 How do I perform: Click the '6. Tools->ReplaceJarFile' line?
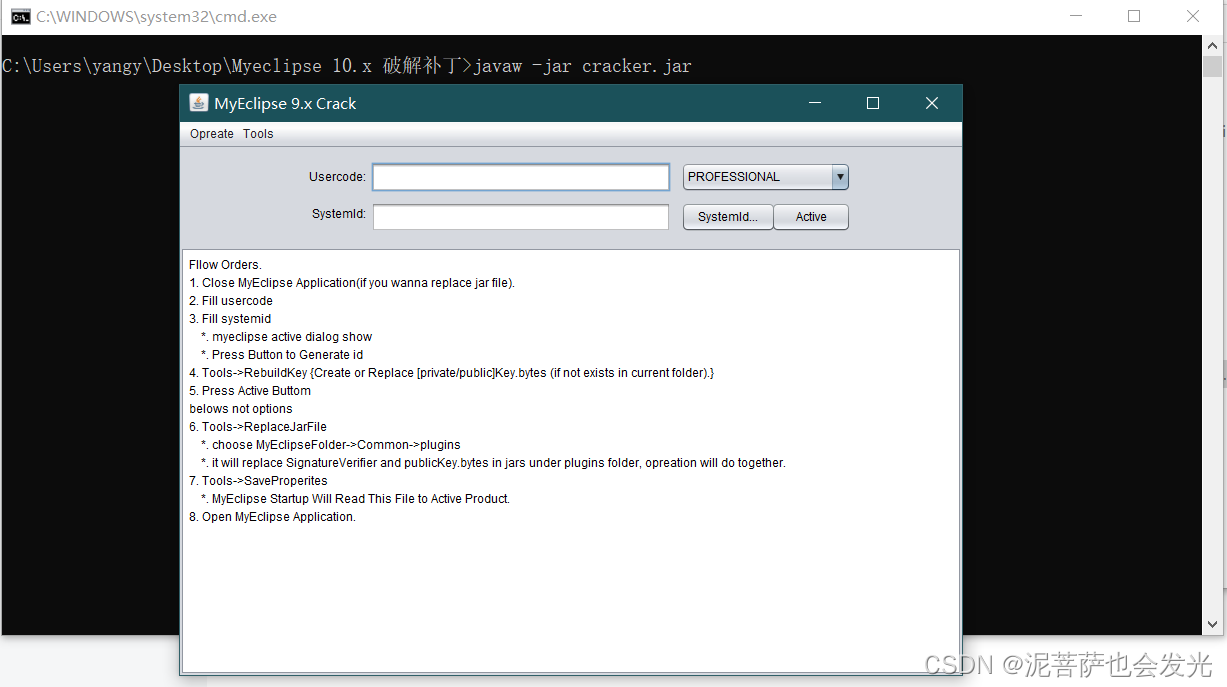tap(258, 427)
